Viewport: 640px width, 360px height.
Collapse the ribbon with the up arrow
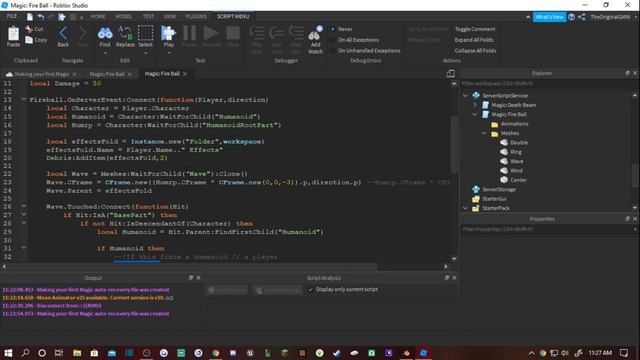(x=528, y=17)
